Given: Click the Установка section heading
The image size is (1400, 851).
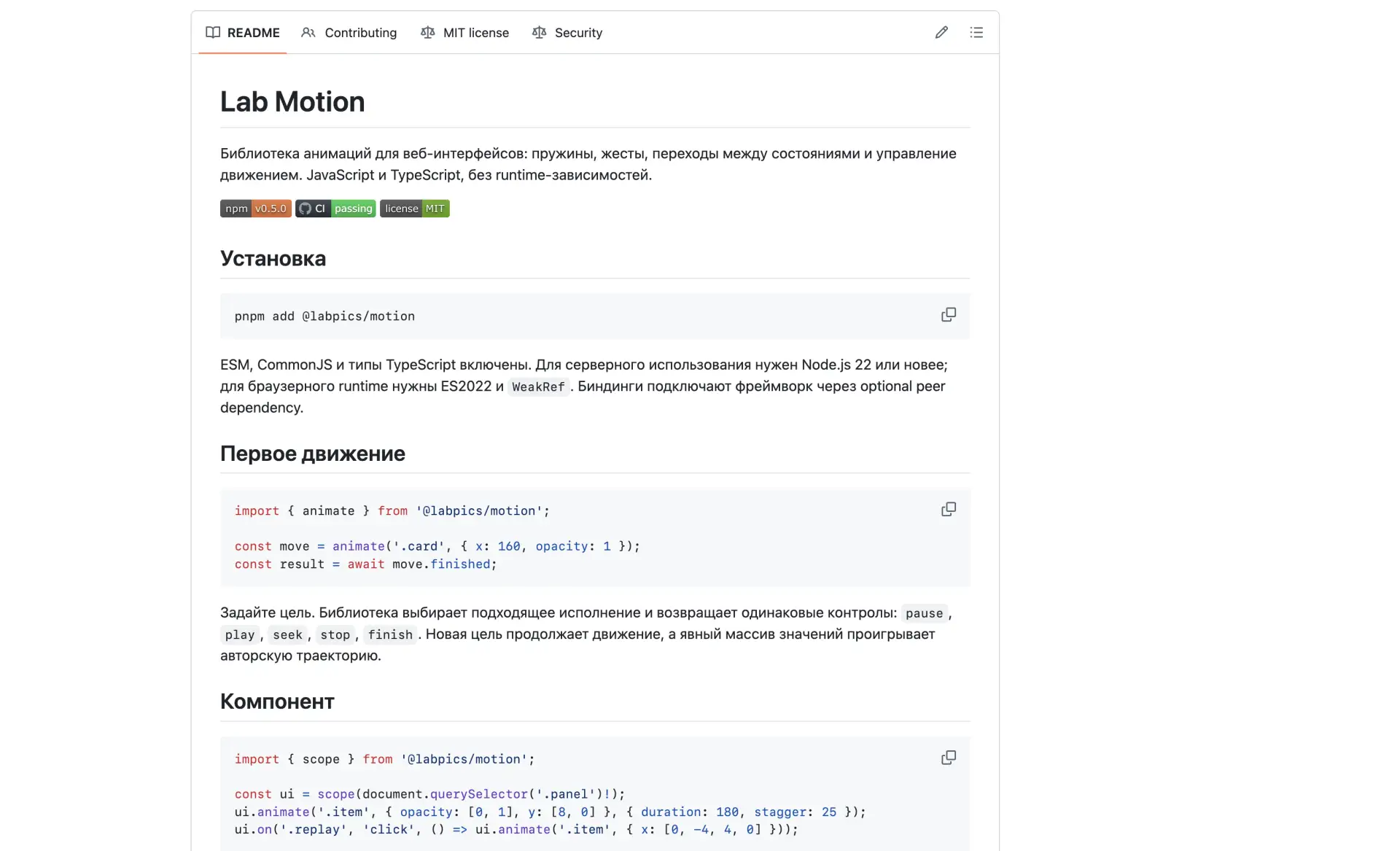Looking at the screenshot, I should pyautogui.click(x=273, y=259).
